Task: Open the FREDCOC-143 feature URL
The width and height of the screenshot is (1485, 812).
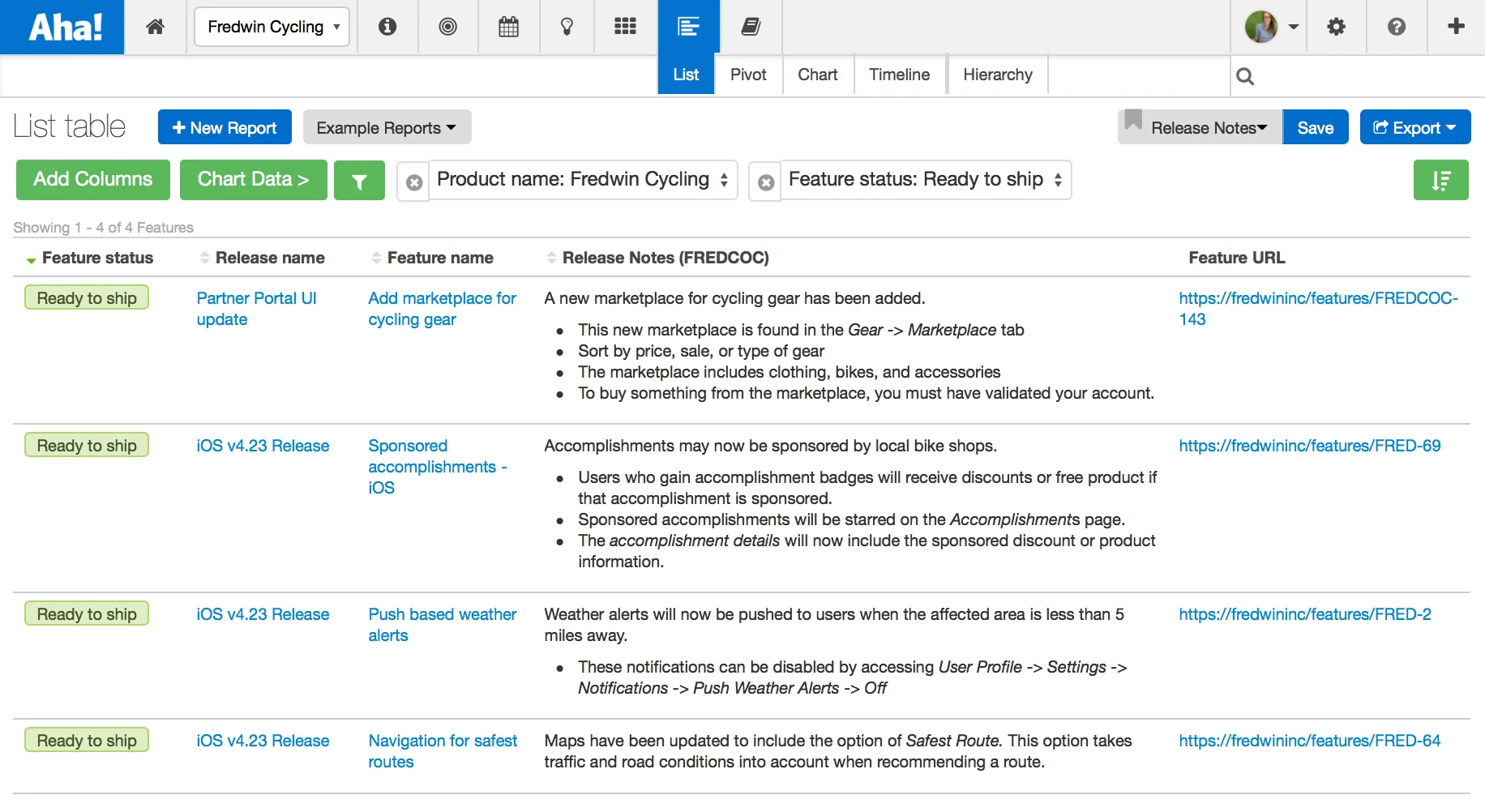Action: 1318,309
